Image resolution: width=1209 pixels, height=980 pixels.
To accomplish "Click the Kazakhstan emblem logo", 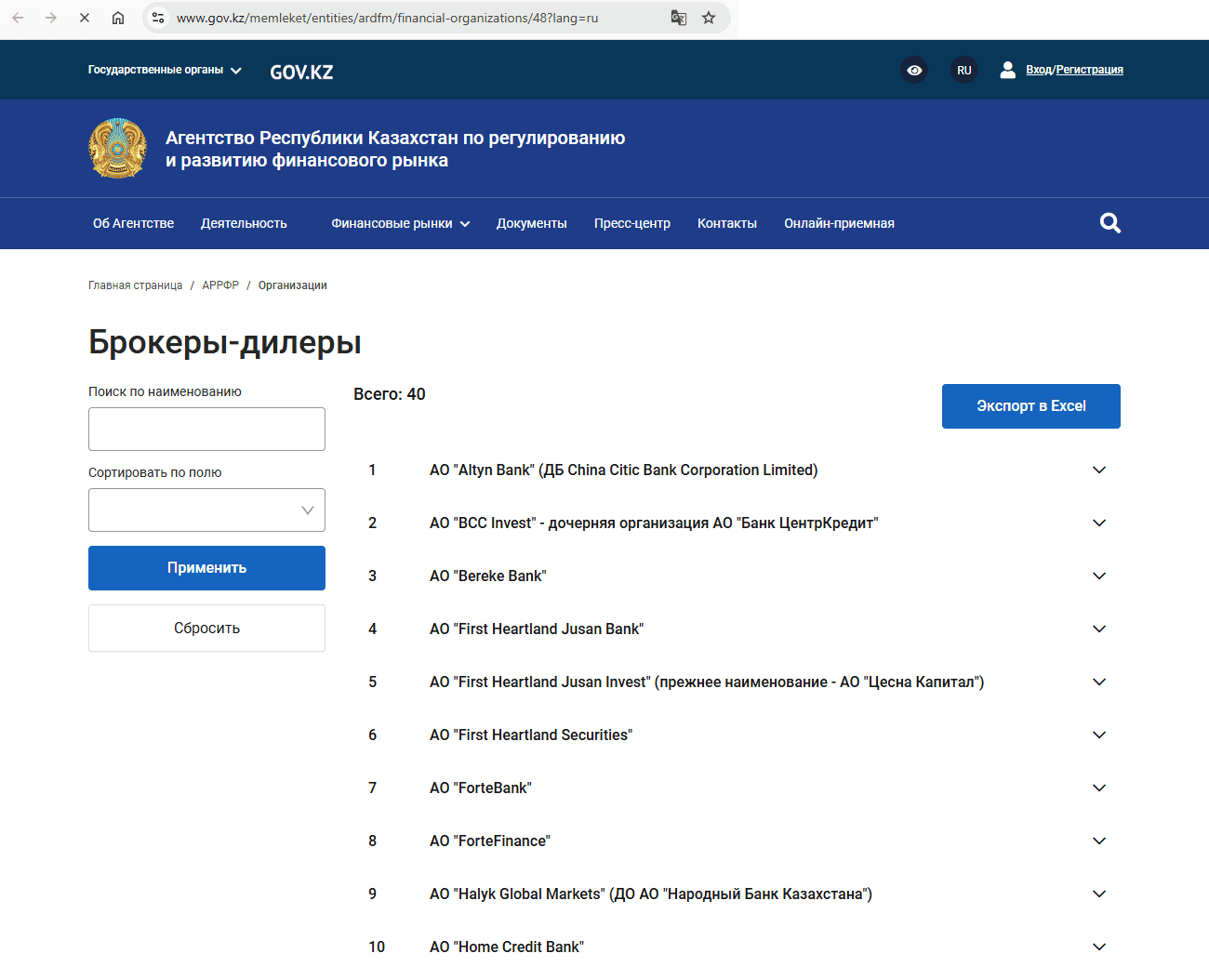I will (117, 148).
